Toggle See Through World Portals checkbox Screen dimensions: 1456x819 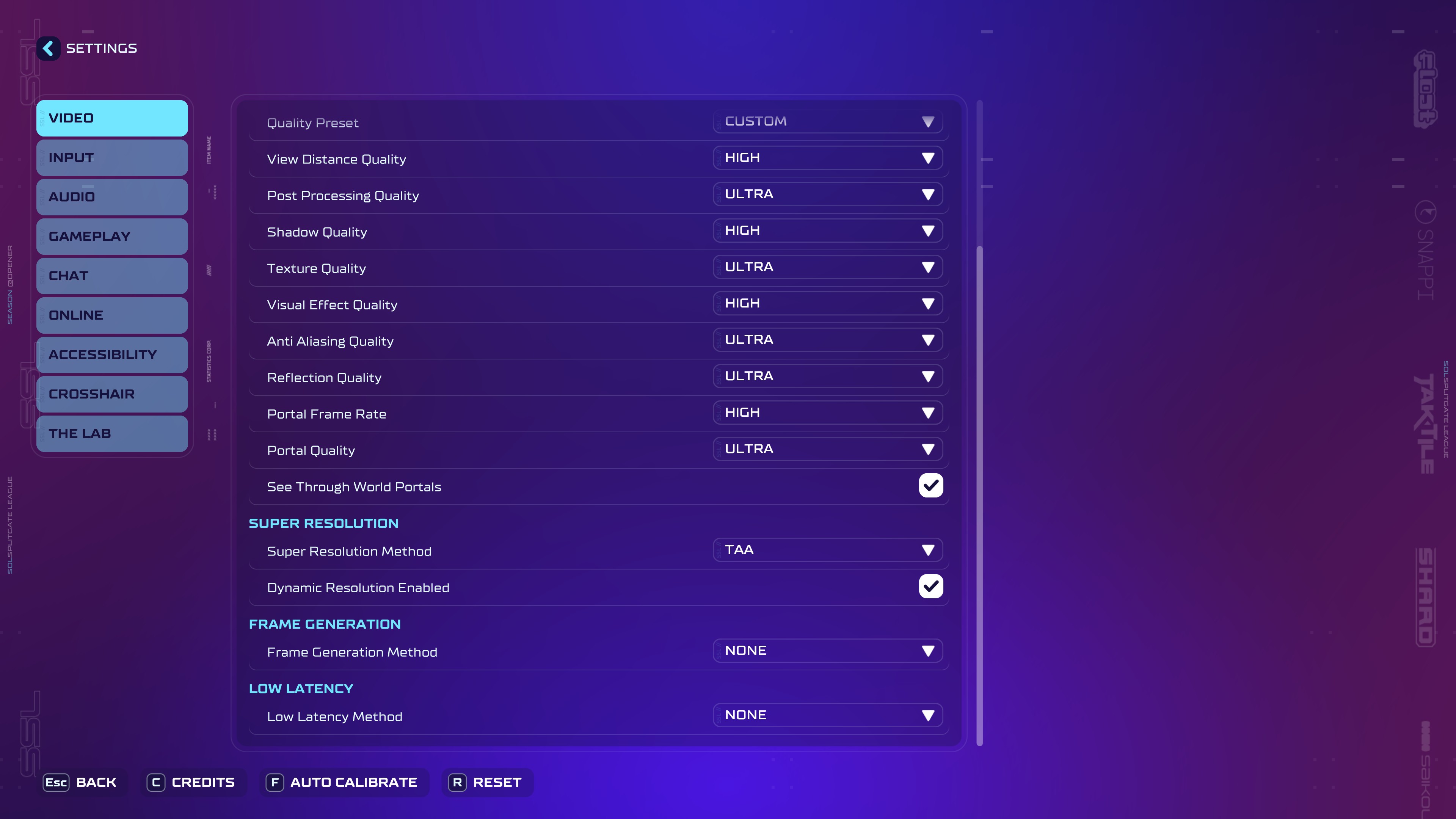pyautogui.click(x=930, y=485)
